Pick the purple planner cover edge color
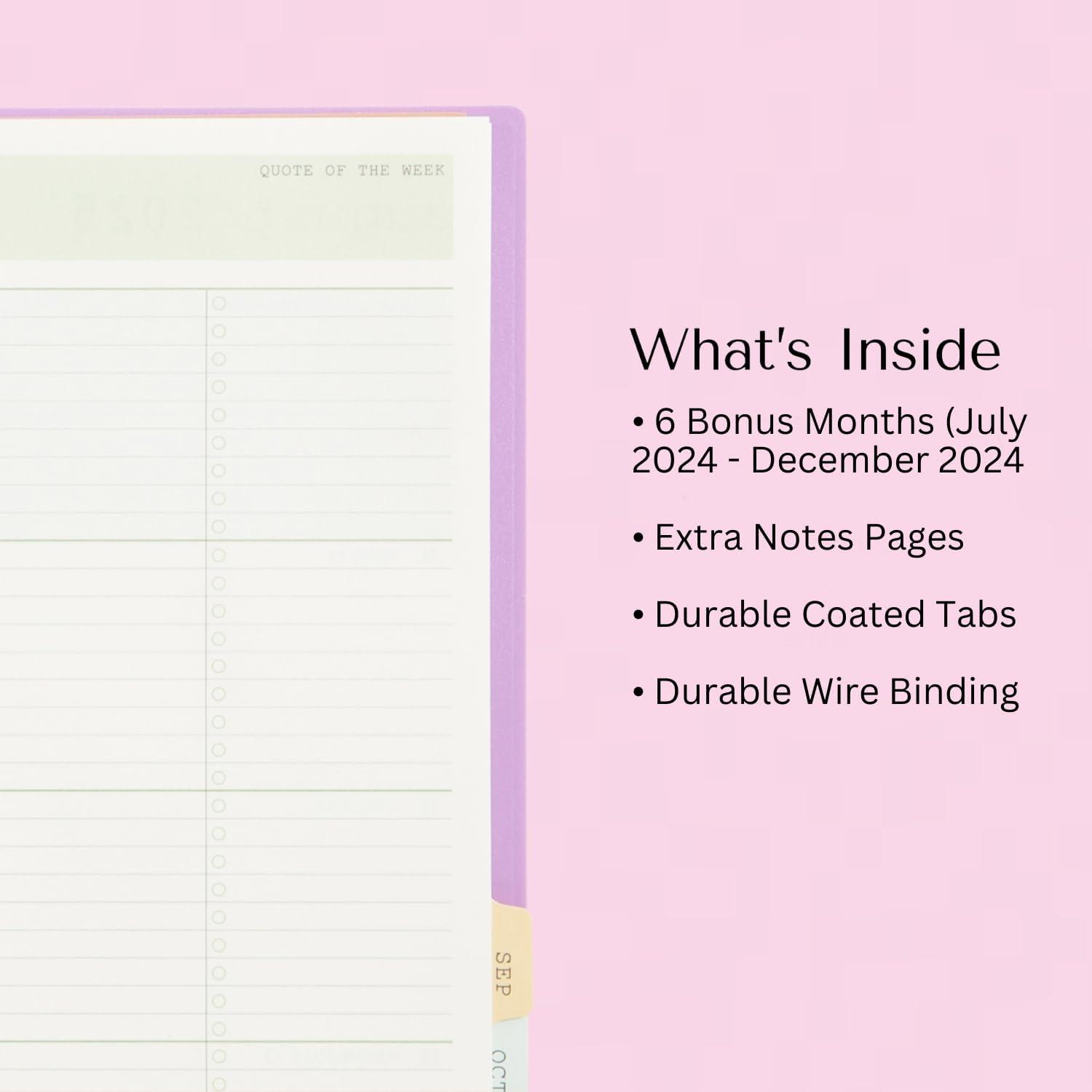This screenshot has height=1092, width=1092. (508, 510)
